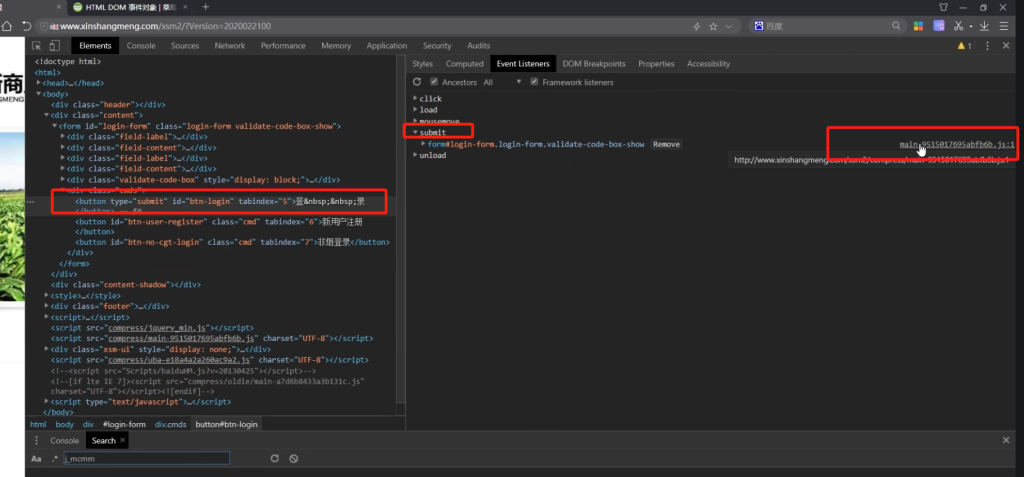Open the main-9515017695abfb6b.js:1 source link
The image size is (1024, 477).
pyautogui.click(x=957, y=144)
